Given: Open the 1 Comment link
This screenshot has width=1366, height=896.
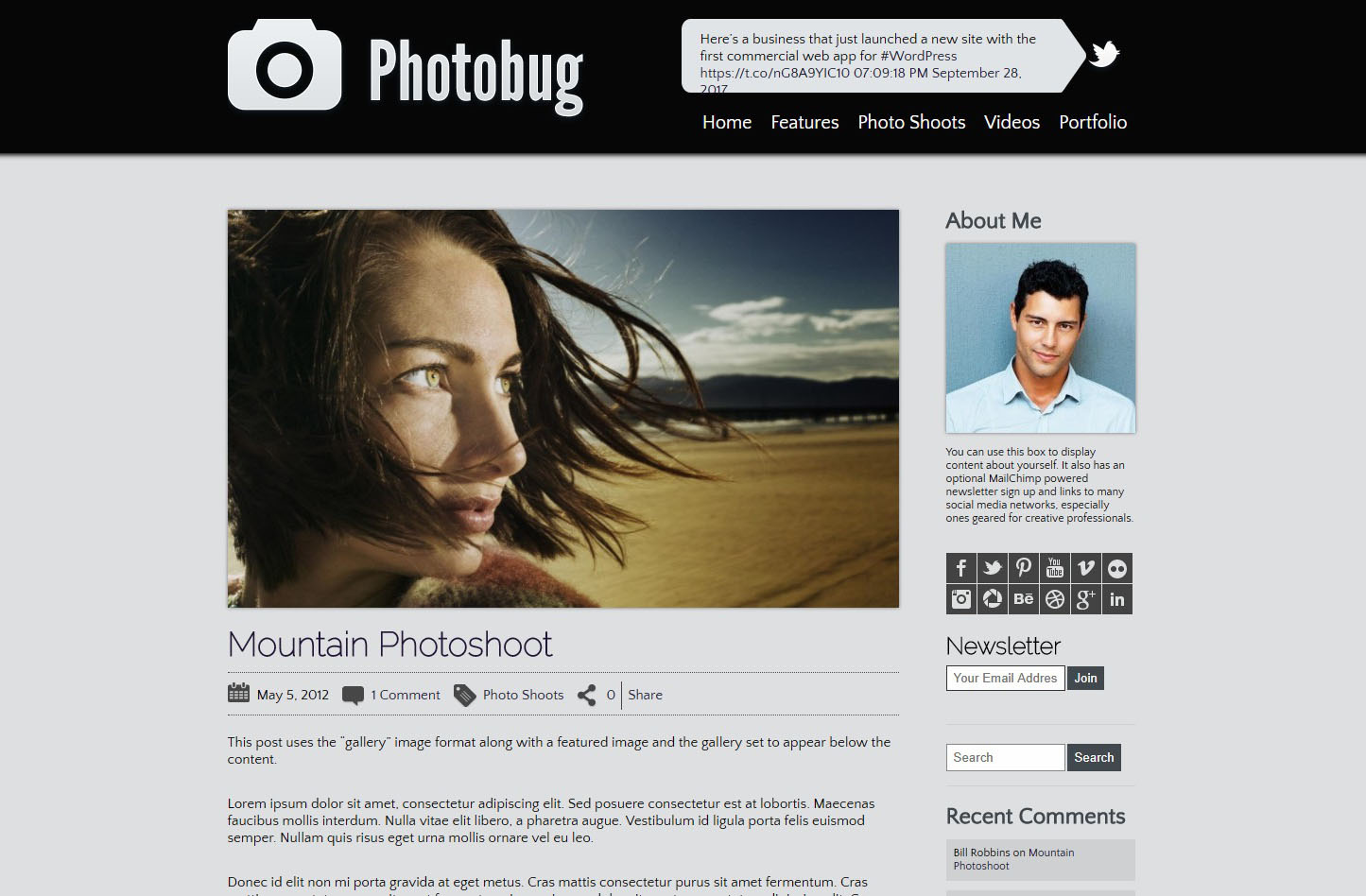Looking at the screenshot, I should click(405, 695).
